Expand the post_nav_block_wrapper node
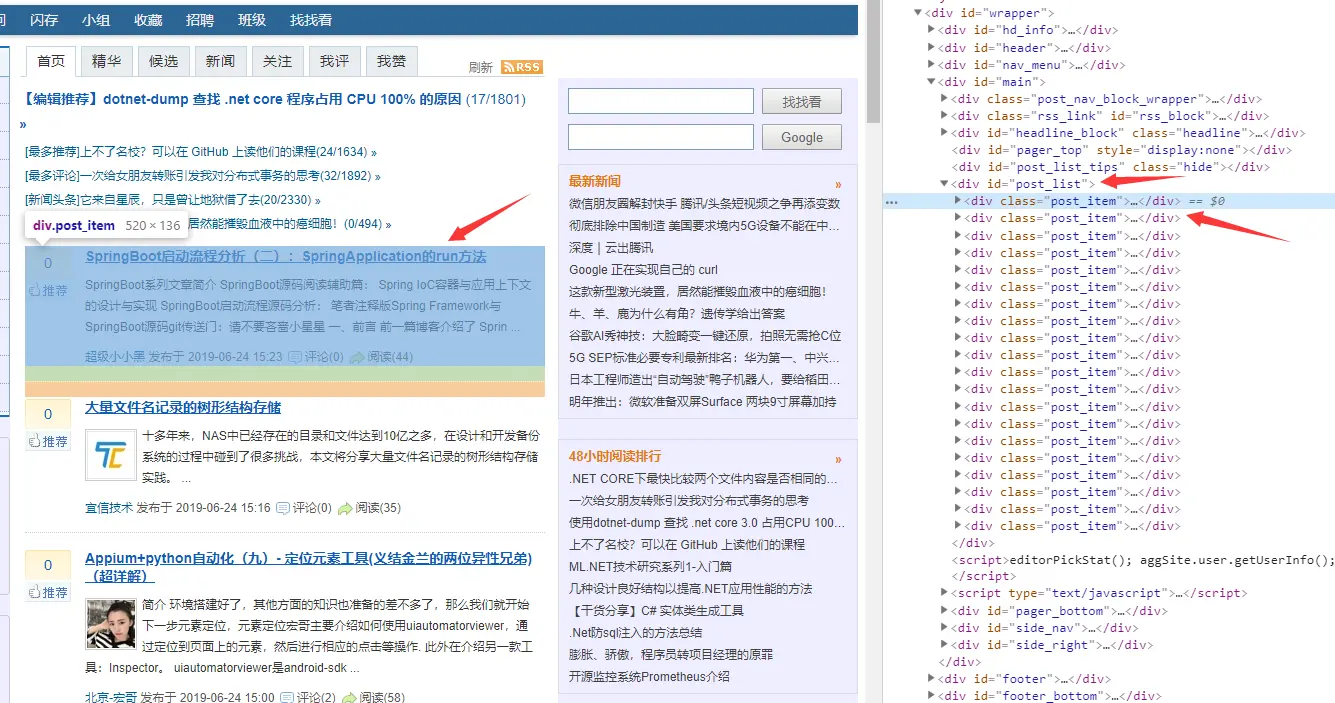This screenshot has width=1335, height=703. pyautogui.click(x=944, y=98)
